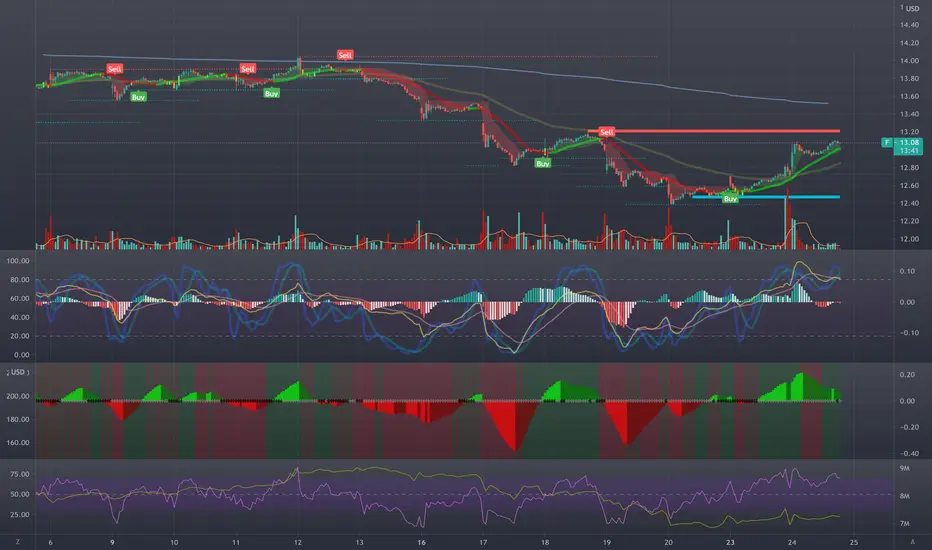The width and height of the screenshot is (932, 550).
Task: Select the cyan horizontal support line
Action: tap(767, 197)
